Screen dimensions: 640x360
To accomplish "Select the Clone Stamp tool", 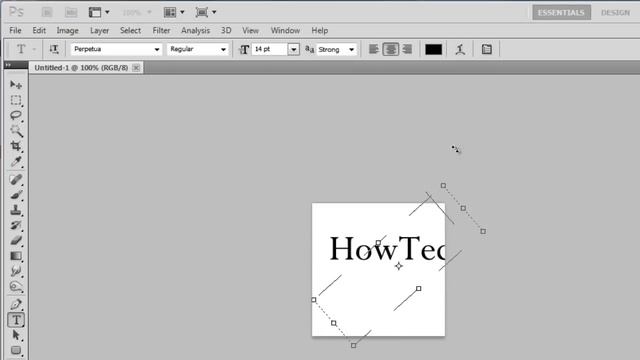I will (x=16, y=210).
